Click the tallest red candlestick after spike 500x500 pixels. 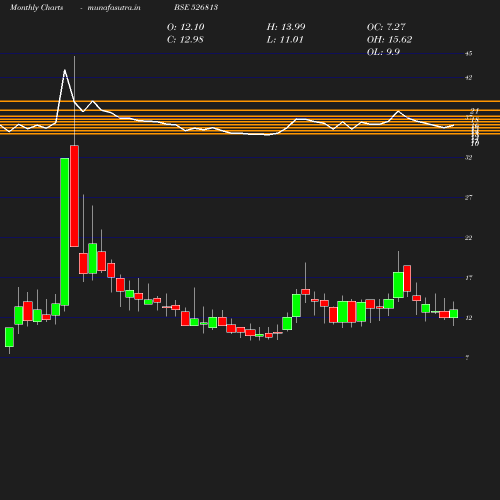coord(74,196)
